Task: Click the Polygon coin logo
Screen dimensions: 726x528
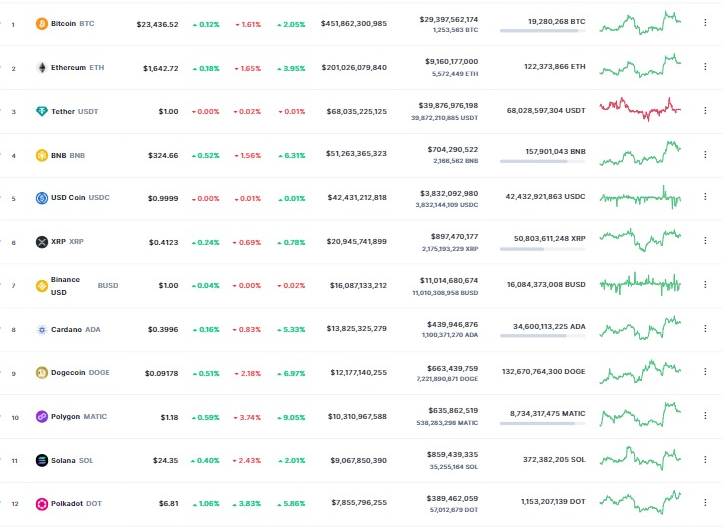Action: tap(42, 416)
